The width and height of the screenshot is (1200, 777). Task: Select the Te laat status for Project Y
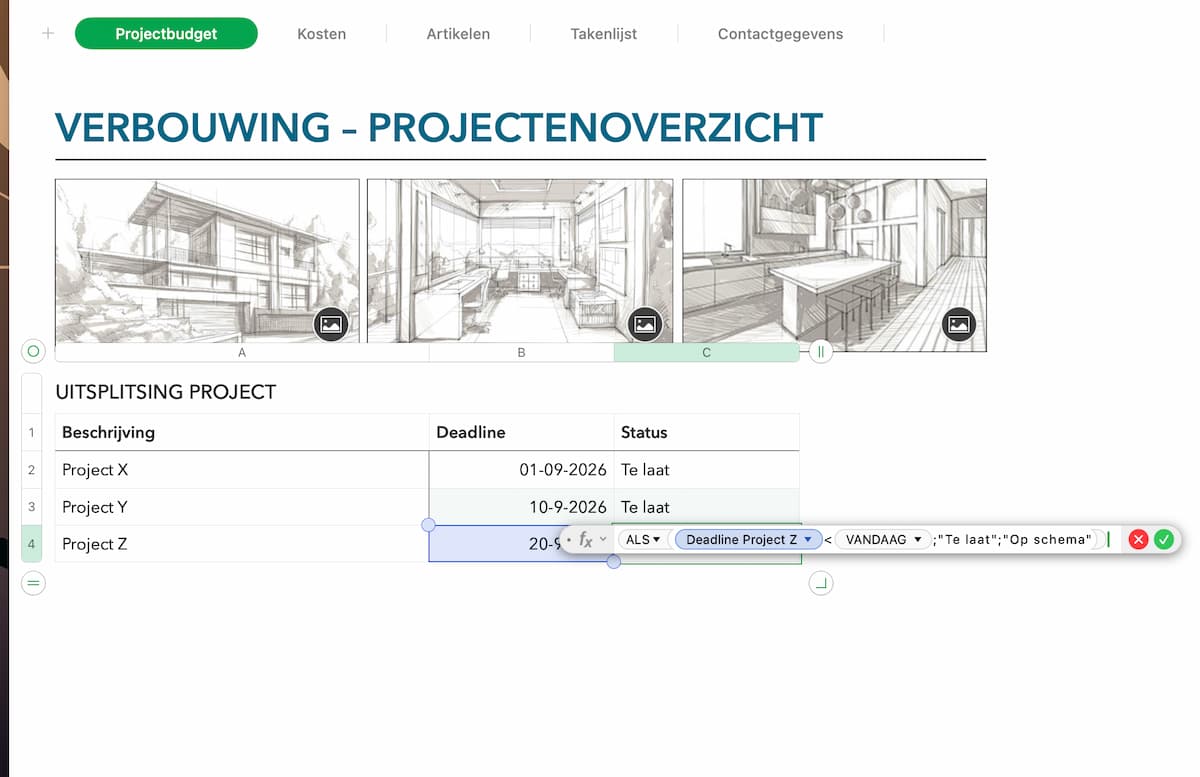coord(707,507)
